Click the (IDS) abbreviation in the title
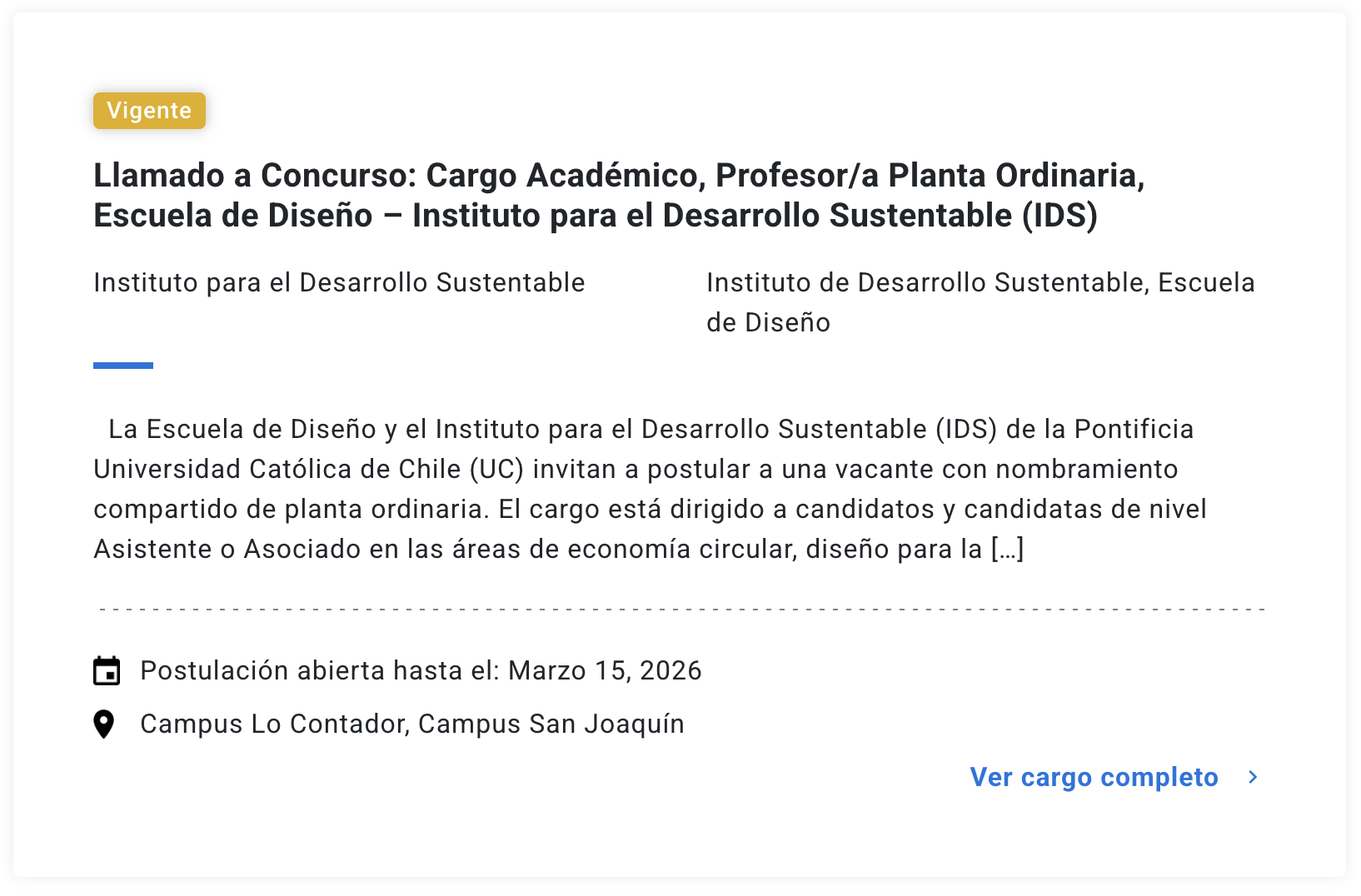1361x896 pixels. 1059,215
